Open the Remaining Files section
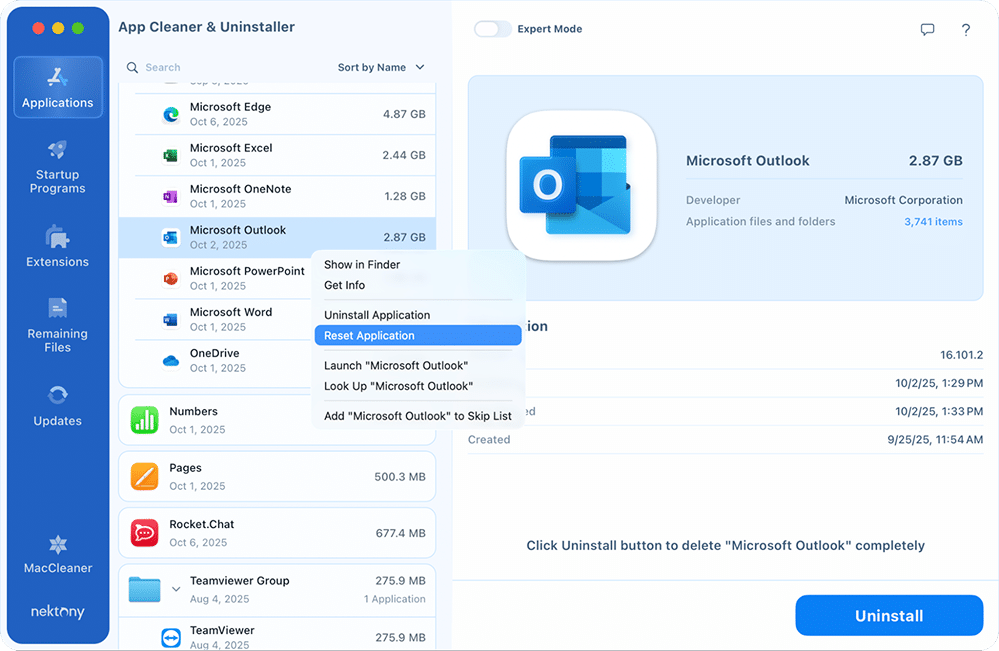999x651 pixels. [x=57, y=322]
